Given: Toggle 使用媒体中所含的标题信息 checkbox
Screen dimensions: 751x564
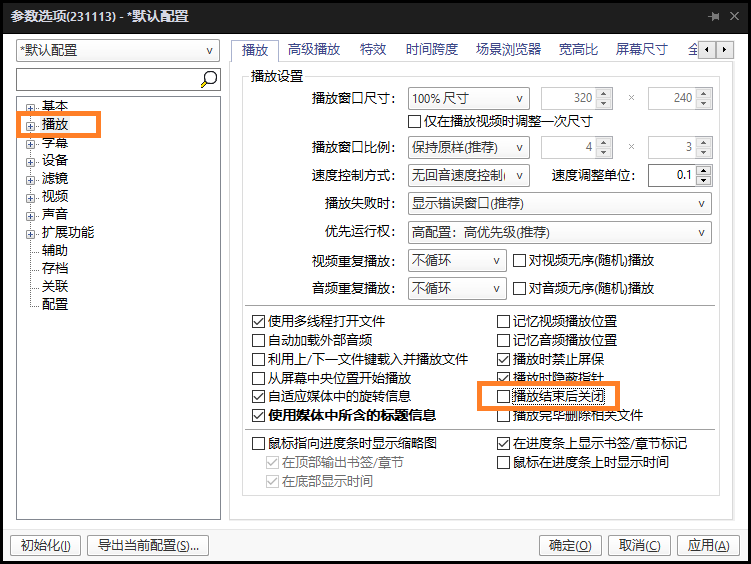Looking at the screenshot, I should pos(258,416).
